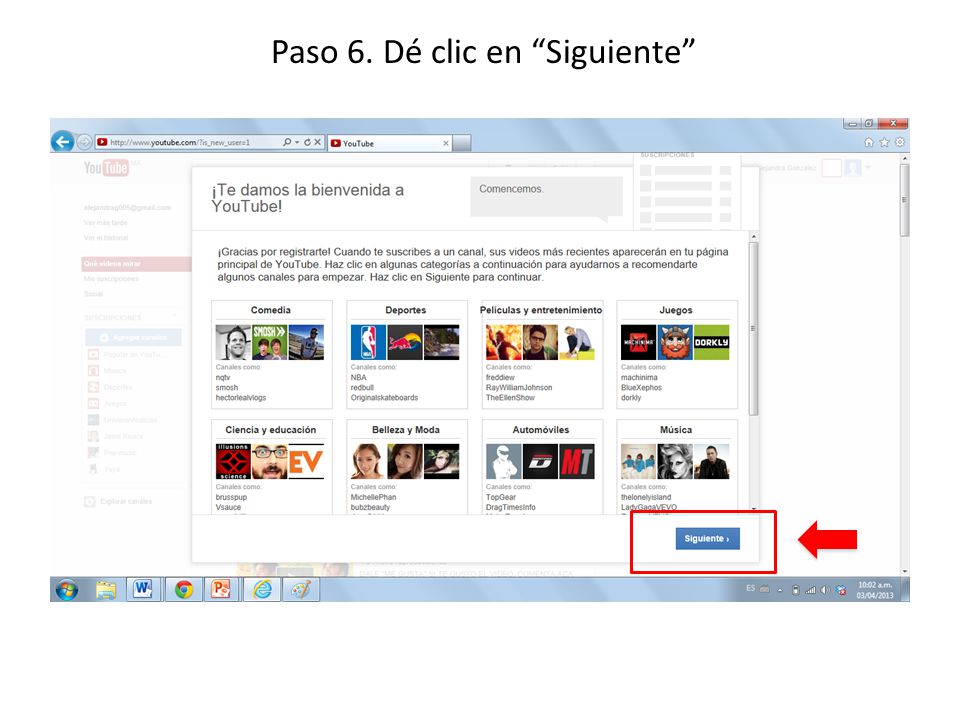Image resolution: width=960 pixels, height=720 pixels.
Task: Select the Música category heading
Action: pos(676,430)
